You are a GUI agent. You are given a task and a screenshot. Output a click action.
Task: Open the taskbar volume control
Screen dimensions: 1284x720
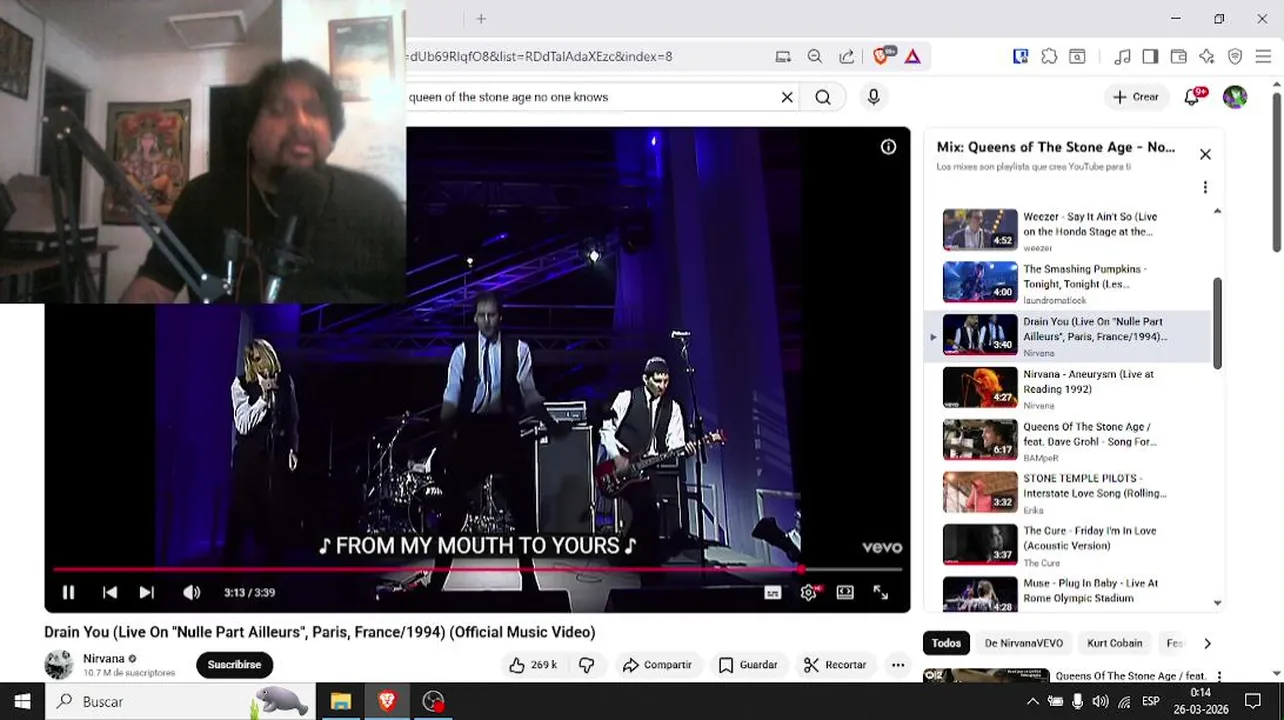point(1100,701)
